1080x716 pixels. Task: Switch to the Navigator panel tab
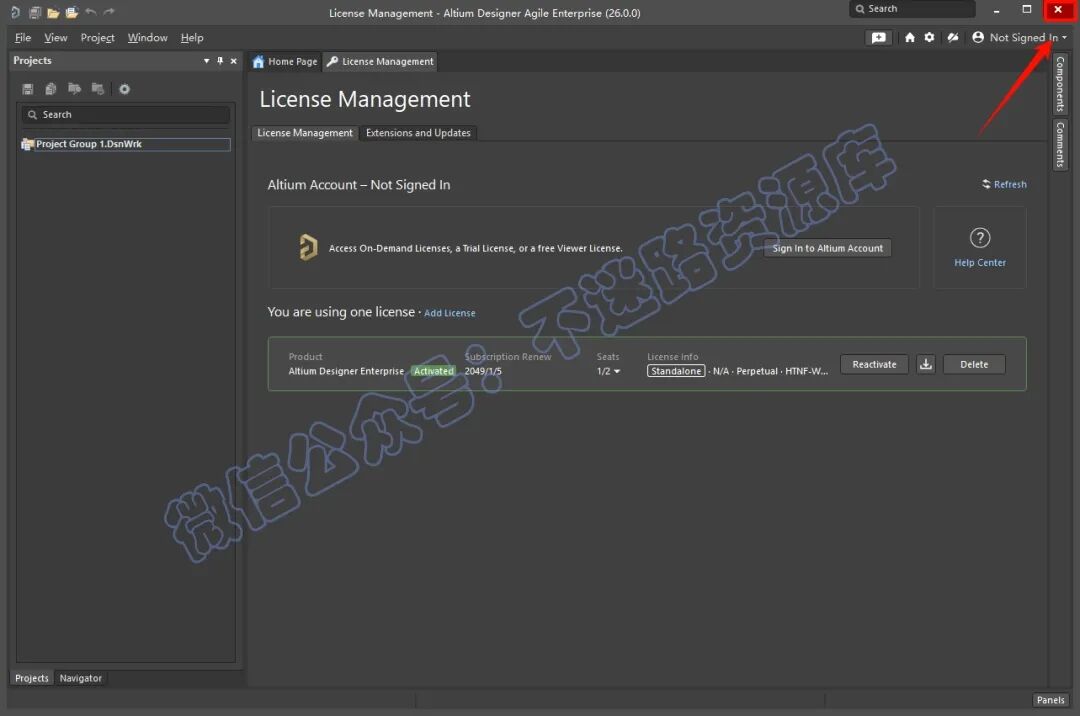pos(81,678)
